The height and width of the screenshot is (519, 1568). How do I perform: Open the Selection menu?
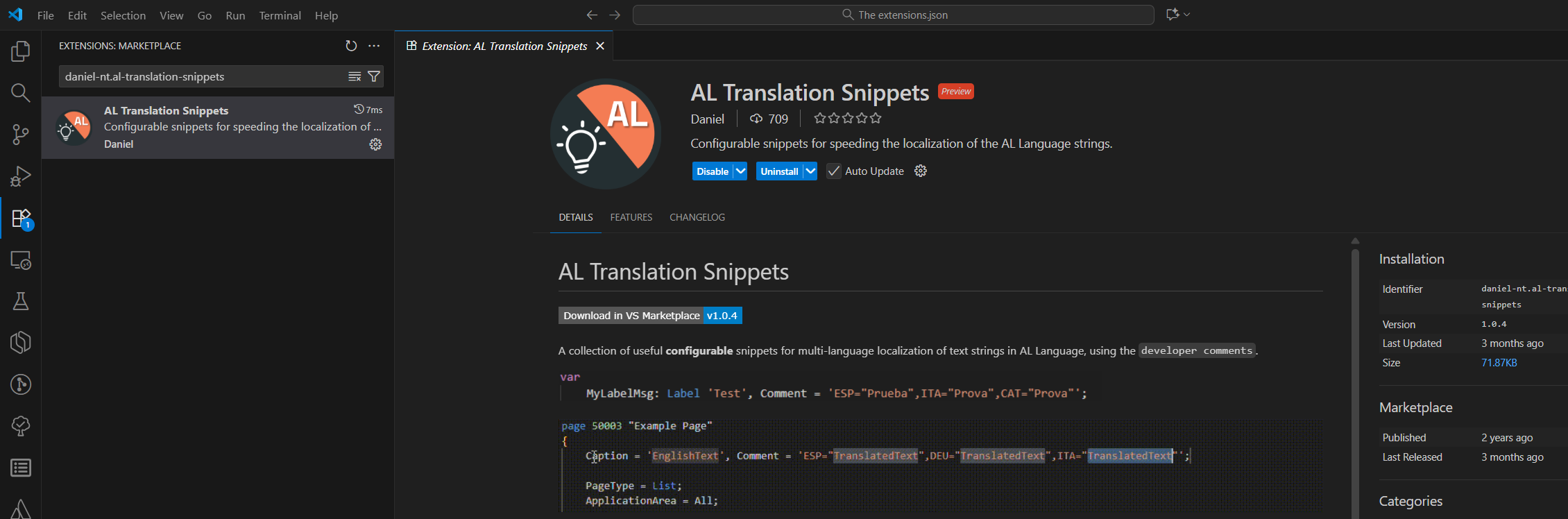point(123,15)
